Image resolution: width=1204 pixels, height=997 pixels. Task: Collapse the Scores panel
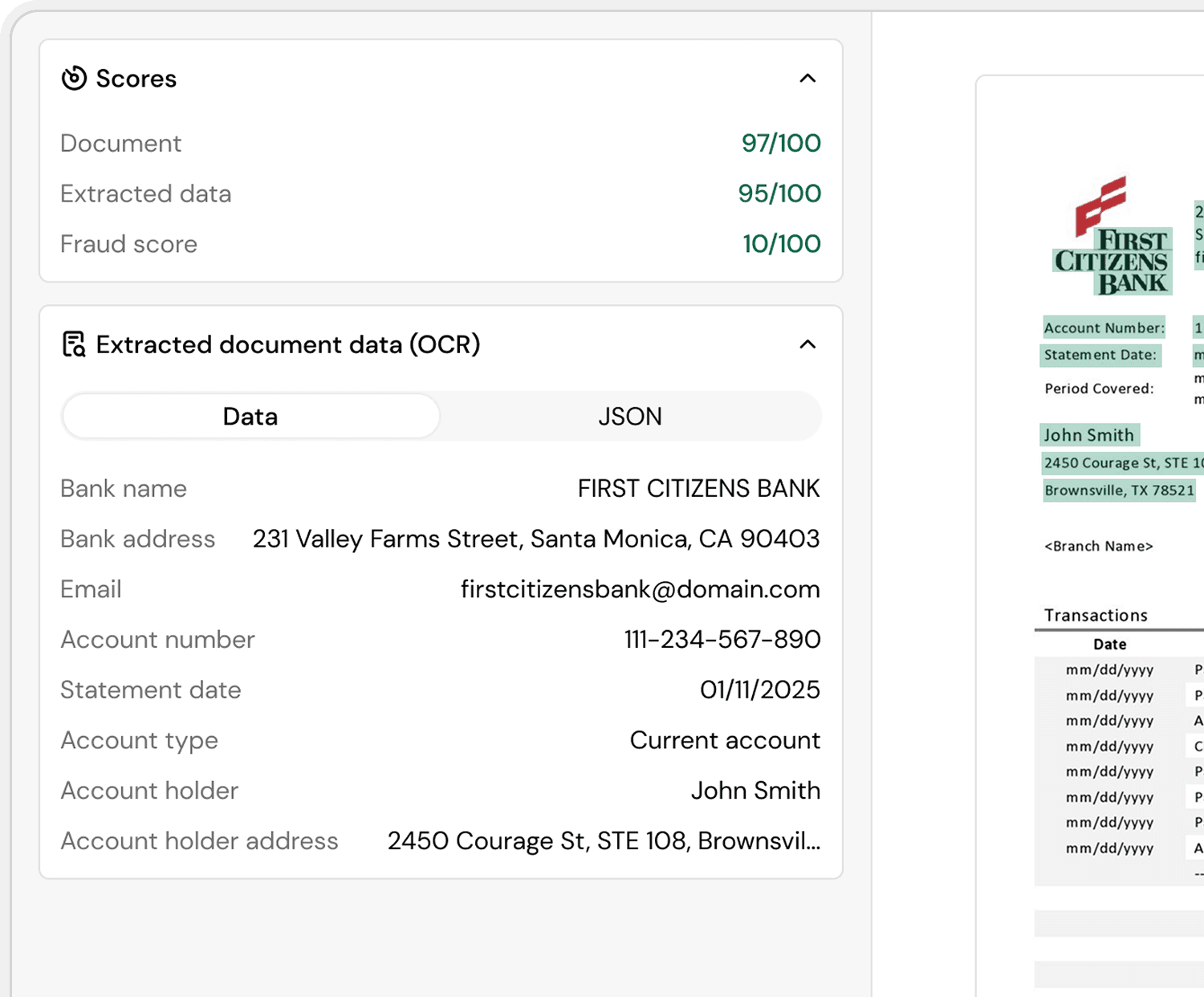(808, 78)
